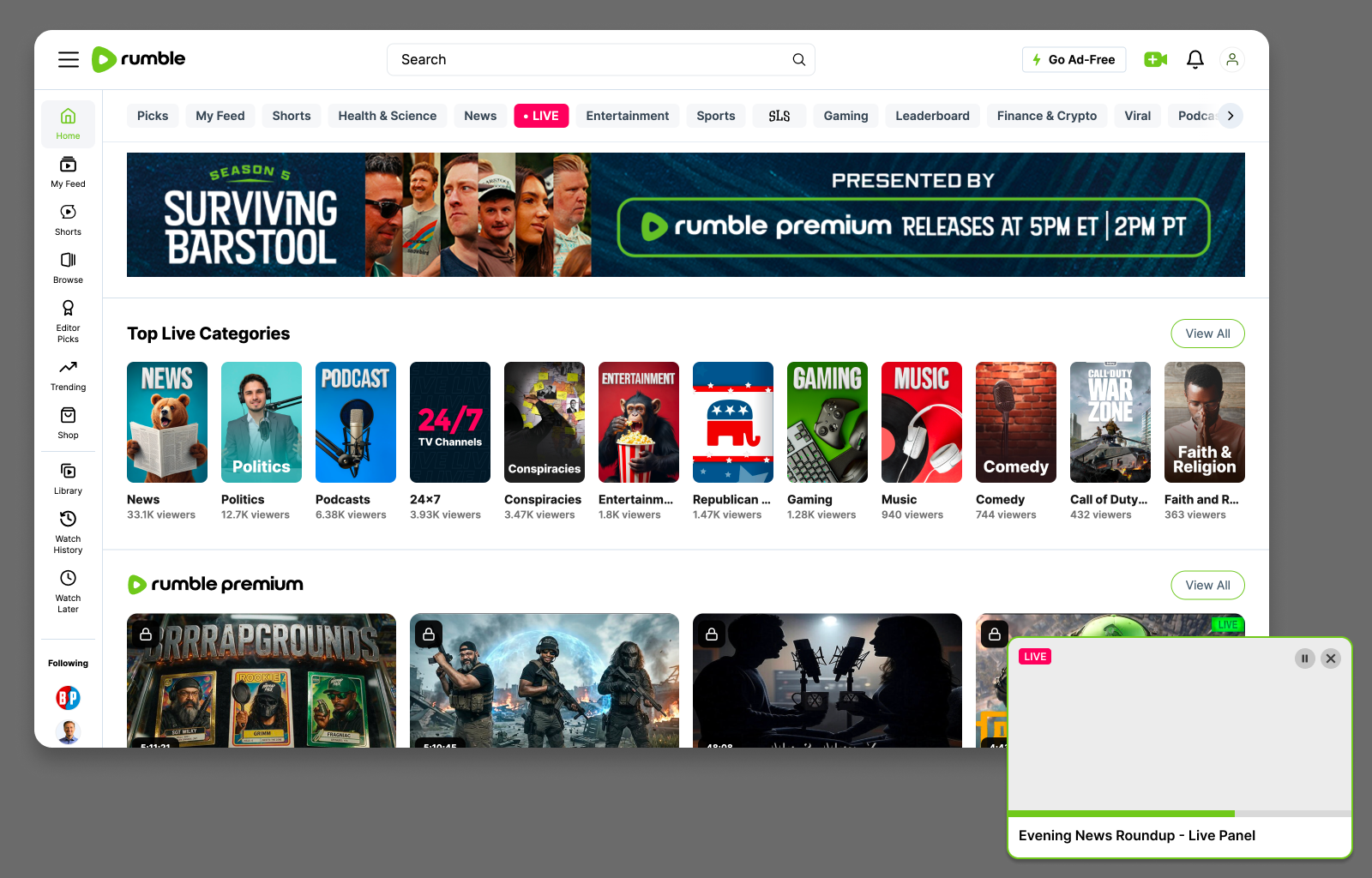Open the armed soldiers premium video thumbnail
This screenshot has height=878, width=1372.
(x=545, y=681)
